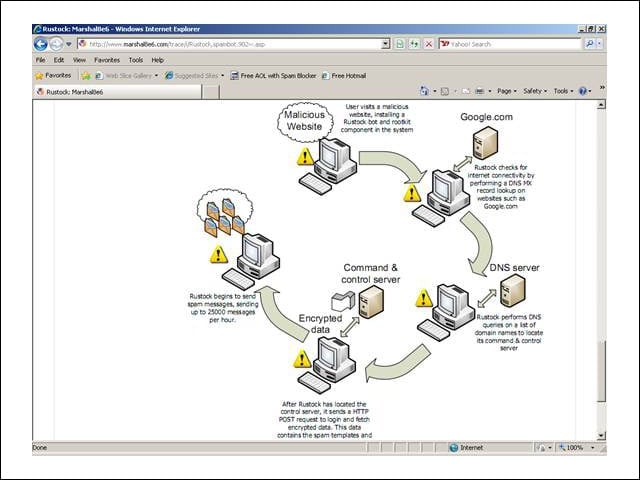
Task: Click the computer below Encrypted data label
Action: (x=327, y=365)
